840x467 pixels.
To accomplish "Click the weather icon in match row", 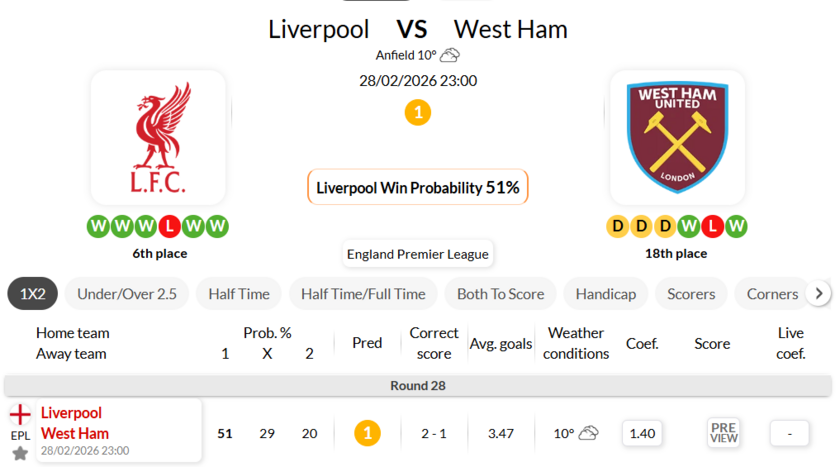I will pyautogui.click(x=589, y=433).
